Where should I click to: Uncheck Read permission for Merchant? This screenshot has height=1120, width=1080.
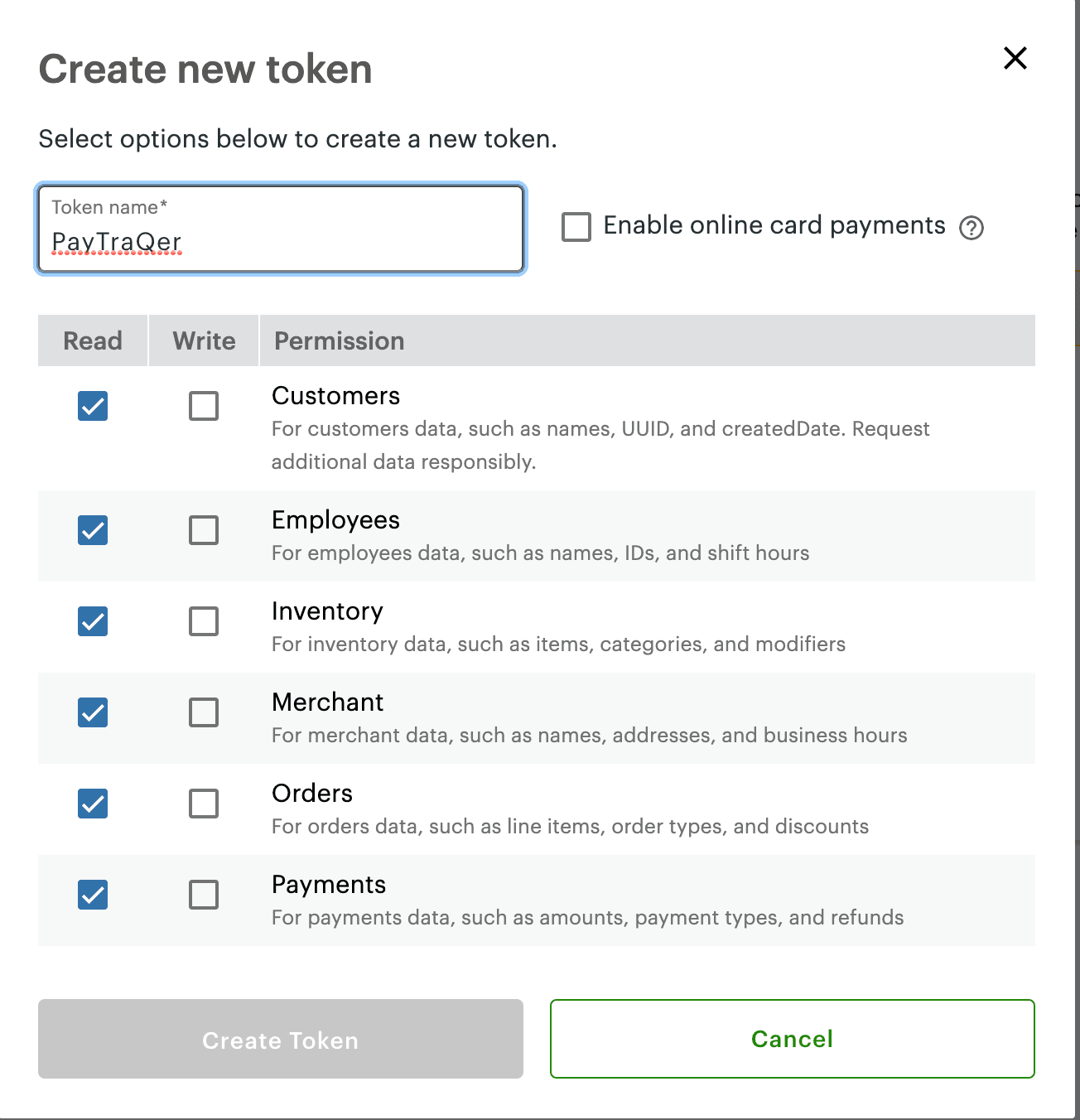click(x=92, y=712)
